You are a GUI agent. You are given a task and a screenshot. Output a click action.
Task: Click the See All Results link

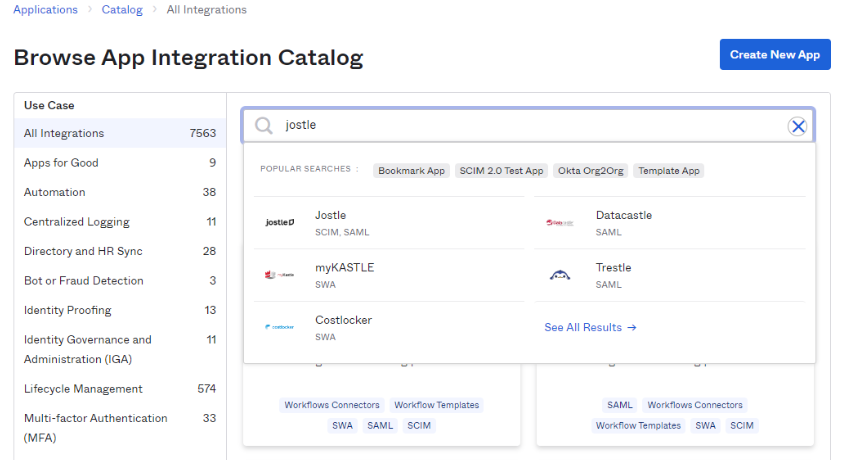pos(590,327)
